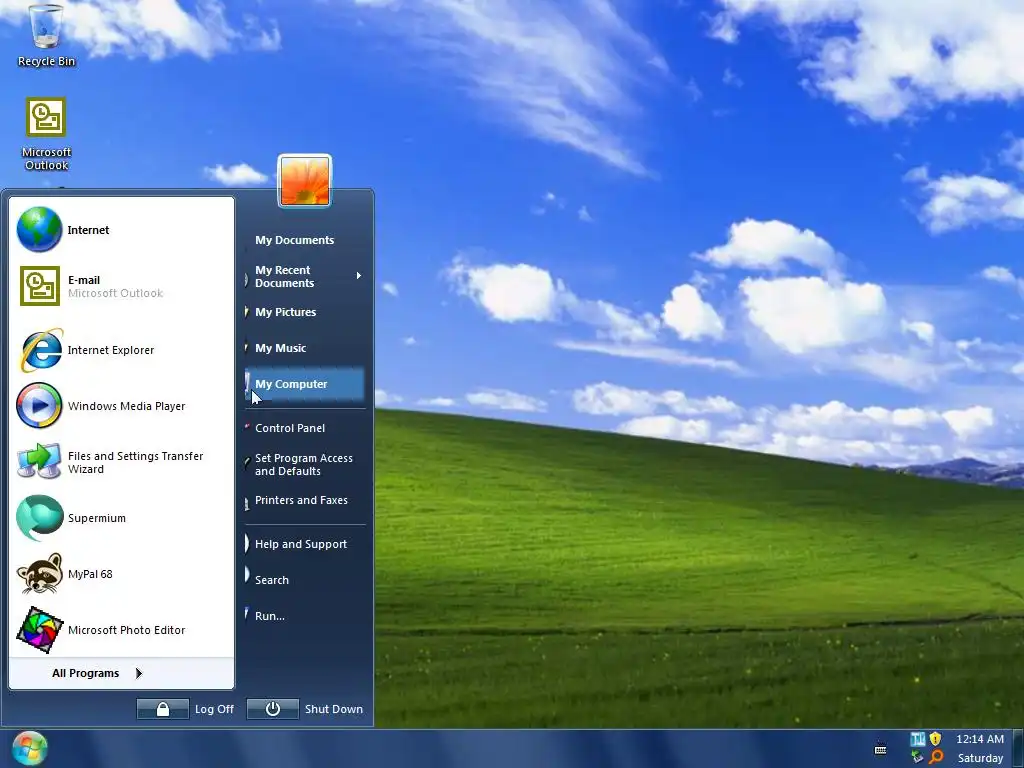Open the Internet globe entry in Start menu
The width and height of the screenshot is (1024, 768).
[121, 230]
